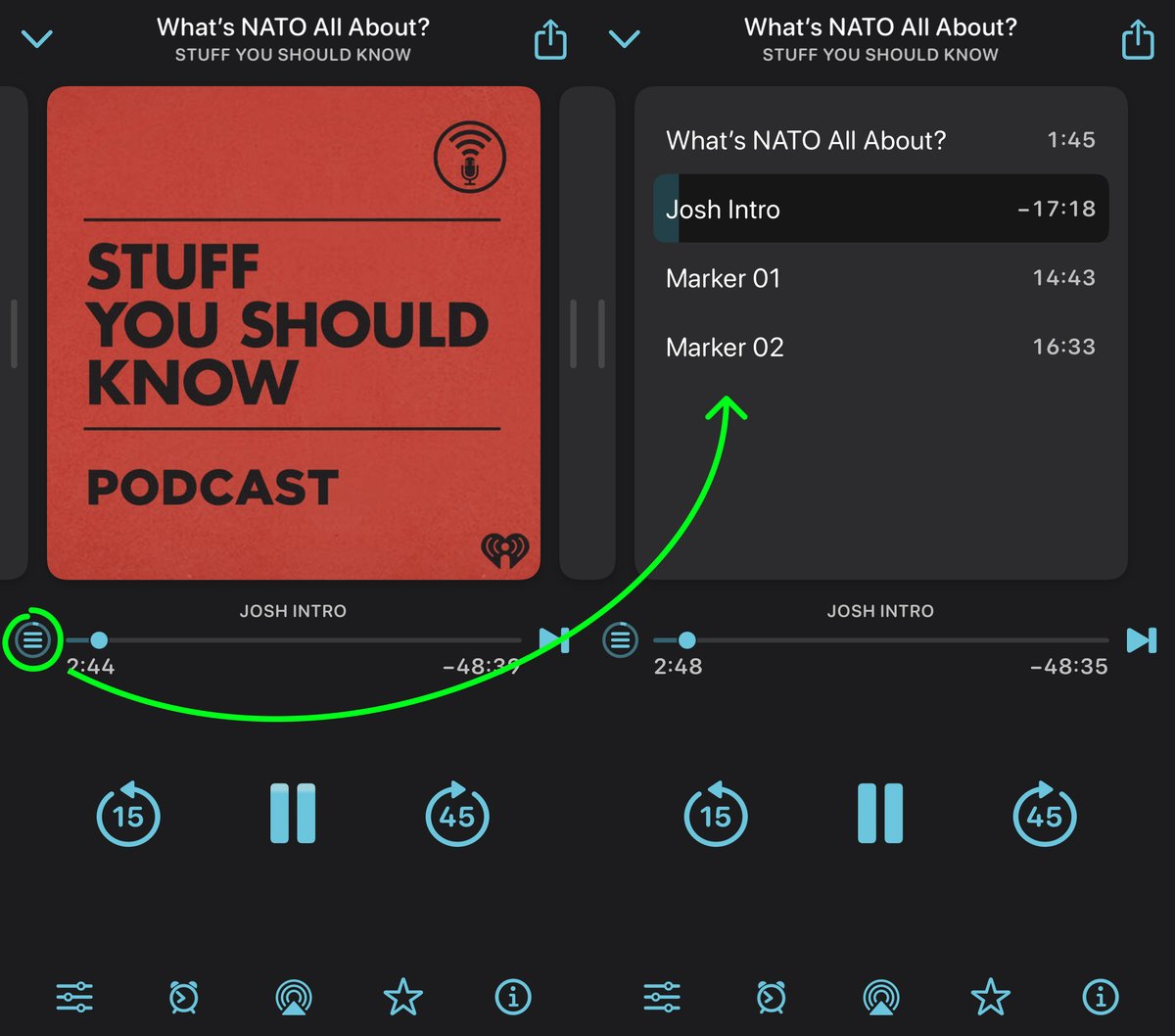This screenshot has height=1036, width=1175.
Task: Tap the 14:43 timestamp of Marker 01
Action: (x=1064, y=278)
